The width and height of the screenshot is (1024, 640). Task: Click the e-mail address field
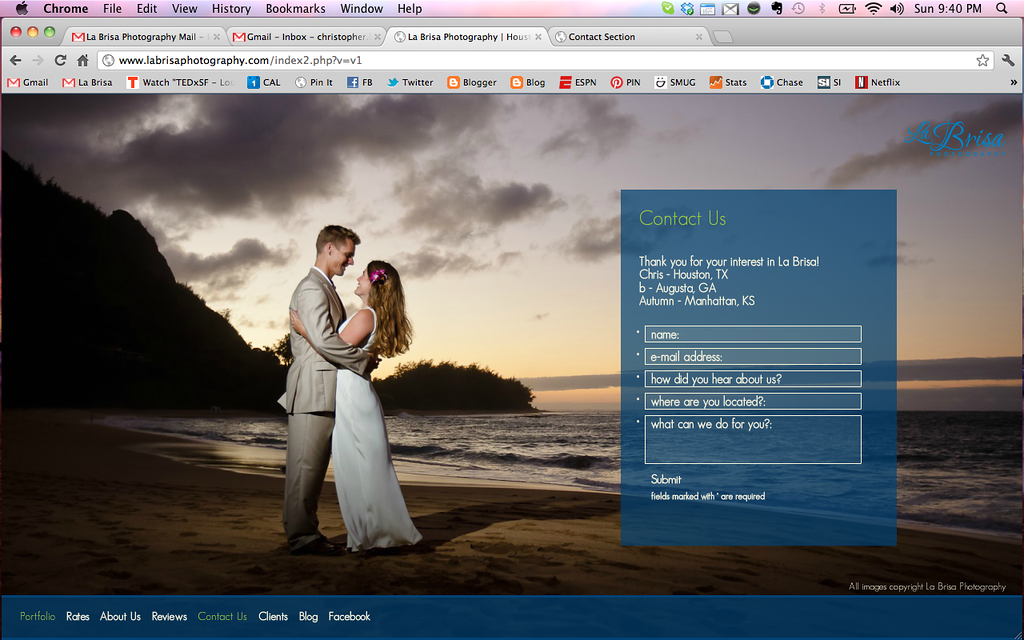coord(753,357)
